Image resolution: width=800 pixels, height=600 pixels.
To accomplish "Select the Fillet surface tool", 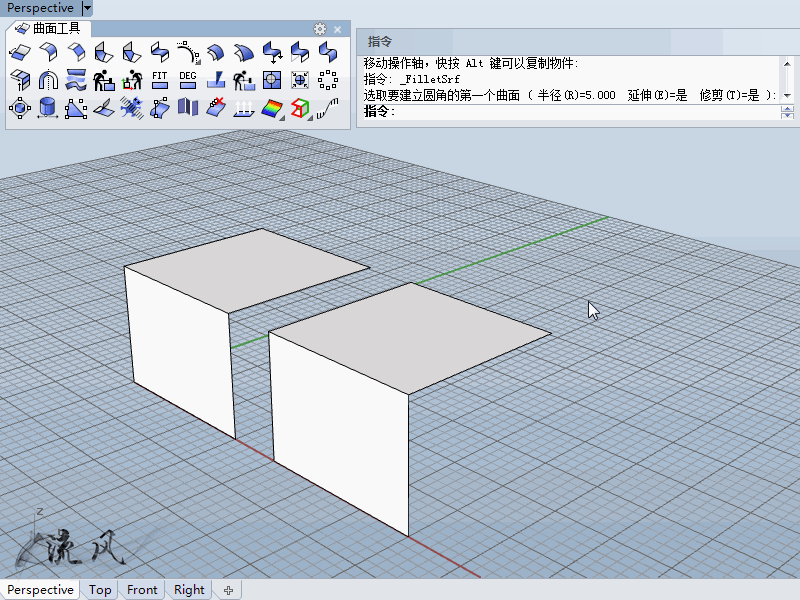I will pyautogui.click(x=48, y=52).
